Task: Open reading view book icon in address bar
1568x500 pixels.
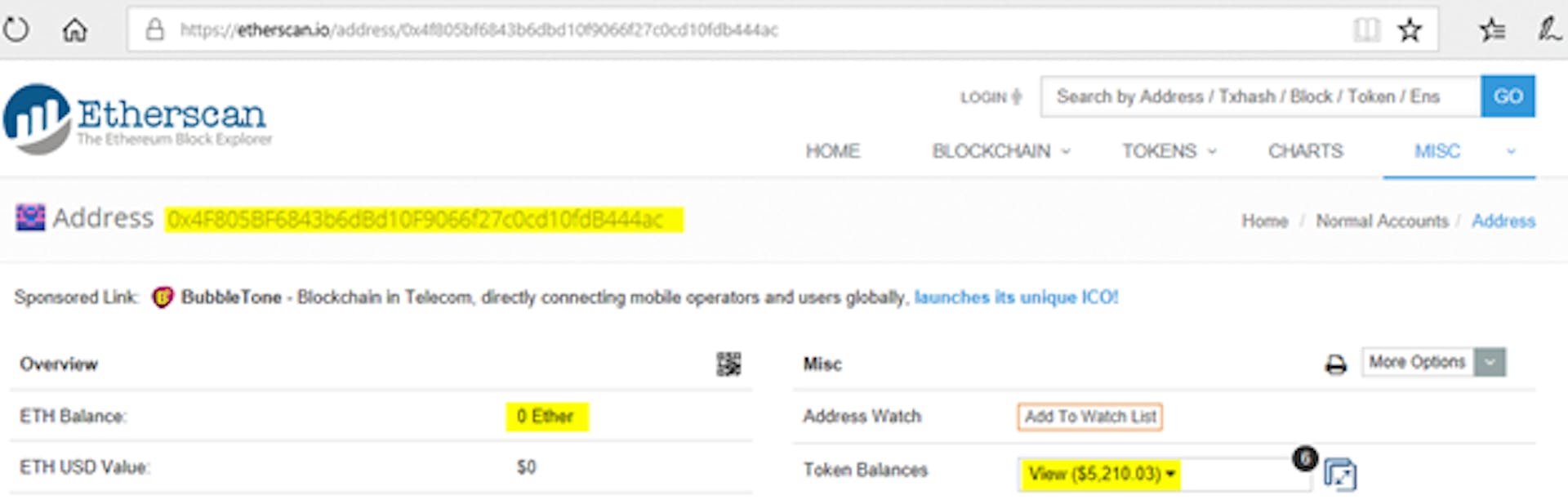Action: pyautogui.click(x=1366, y=30)
